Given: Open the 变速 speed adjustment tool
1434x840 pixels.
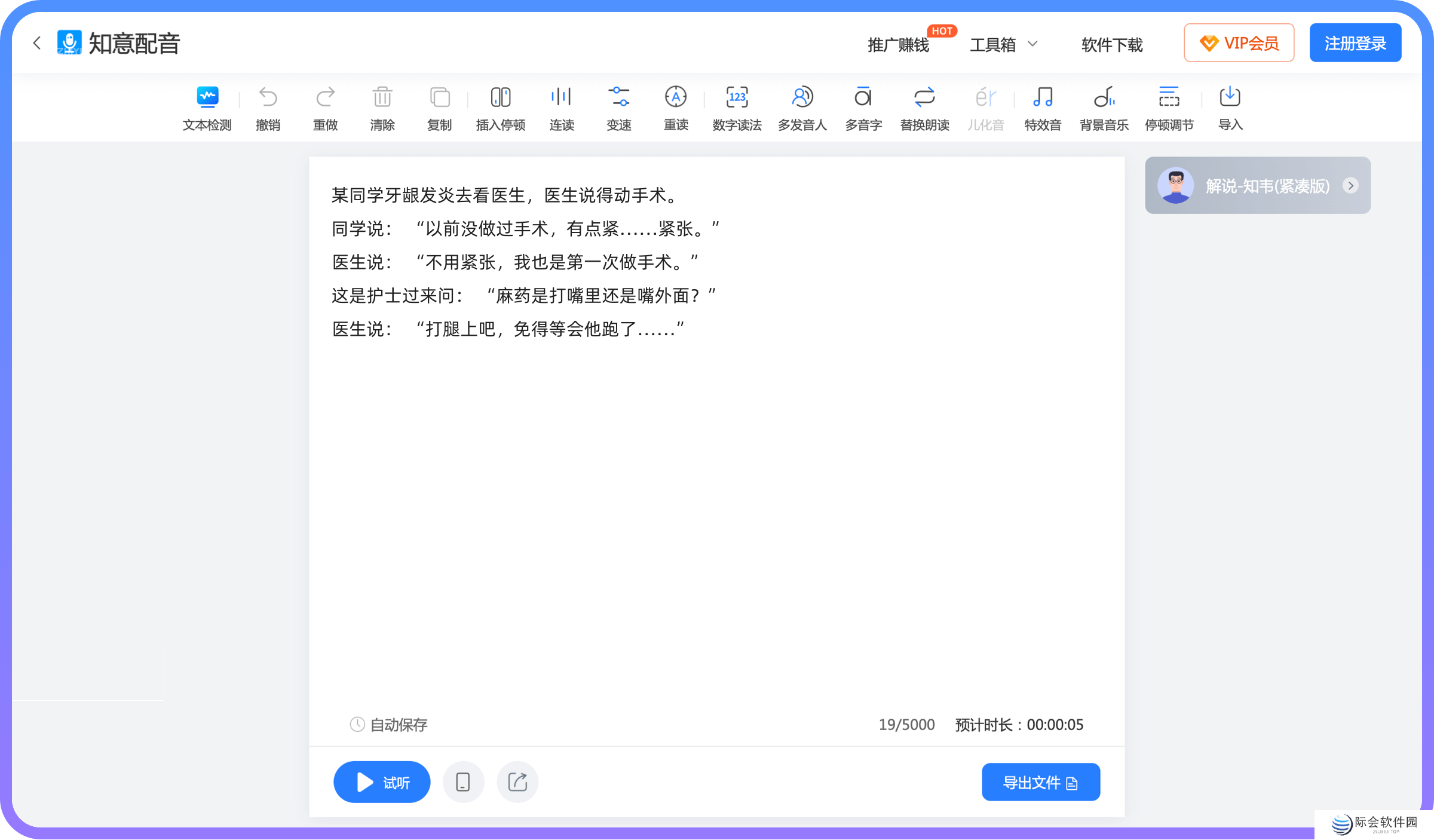Looking at the screenshot, I should click(619, 108).
